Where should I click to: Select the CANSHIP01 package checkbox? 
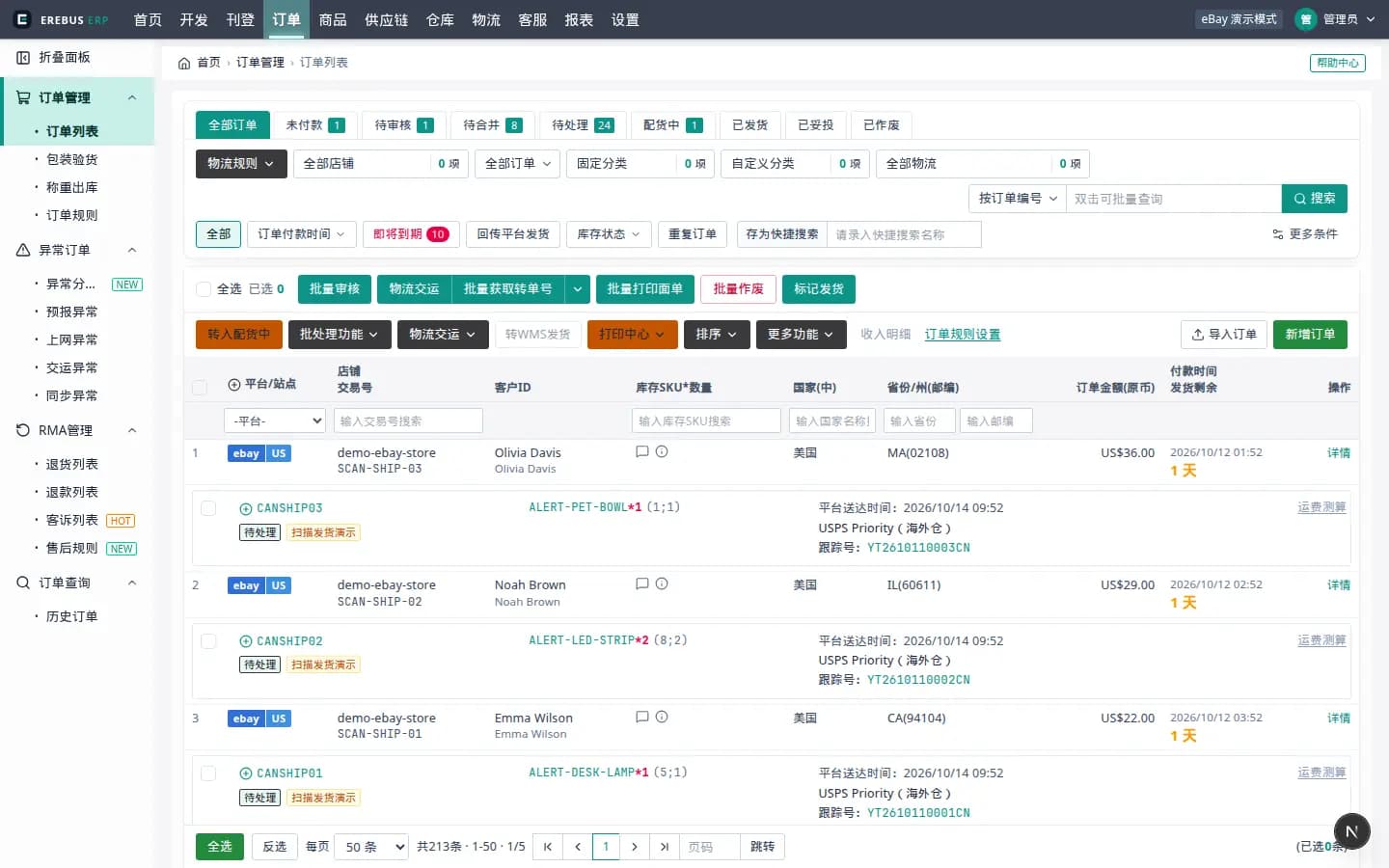[x=208, y=773]
